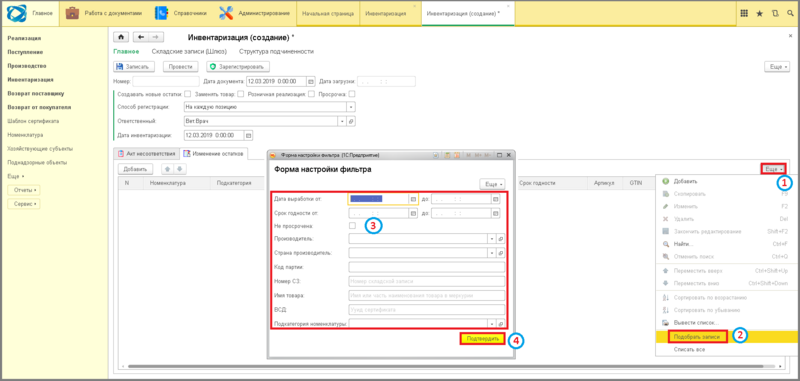800x381 pixels.
Task: Expand Страна производитель dropdown arrow
Action: [x=492, y=252]
